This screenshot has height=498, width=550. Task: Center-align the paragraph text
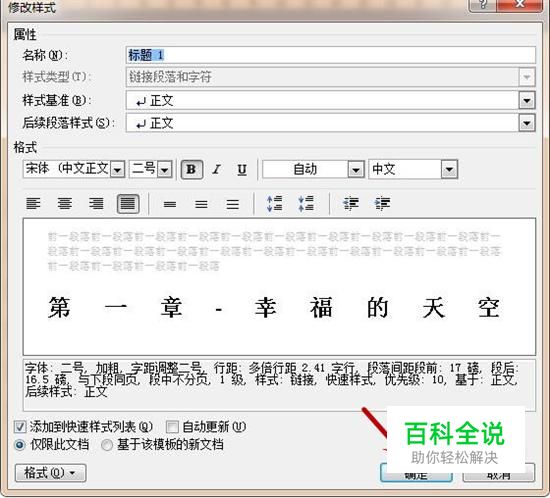tap(65, 203)
